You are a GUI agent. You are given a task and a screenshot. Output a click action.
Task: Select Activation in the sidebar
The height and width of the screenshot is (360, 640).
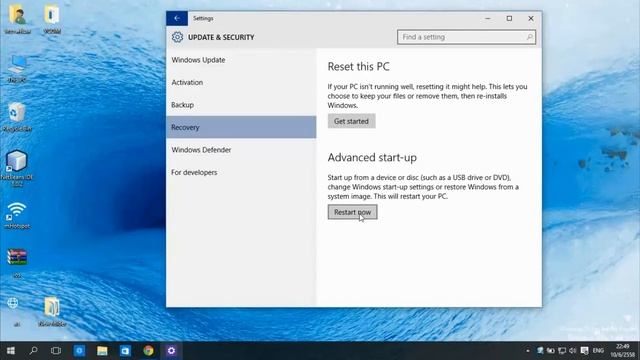pos(241,82)
